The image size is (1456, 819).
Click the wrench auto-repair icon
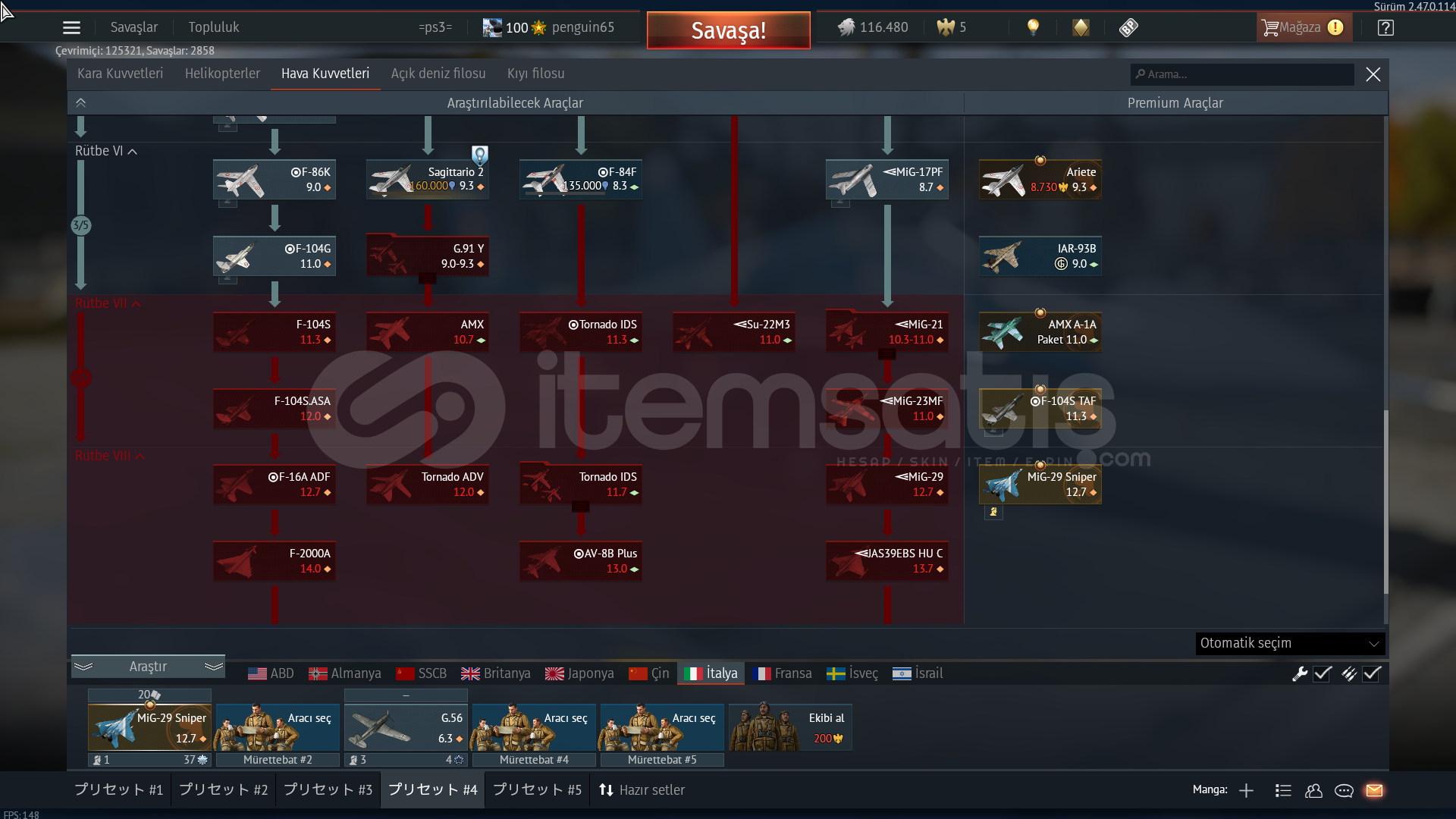1300,673
